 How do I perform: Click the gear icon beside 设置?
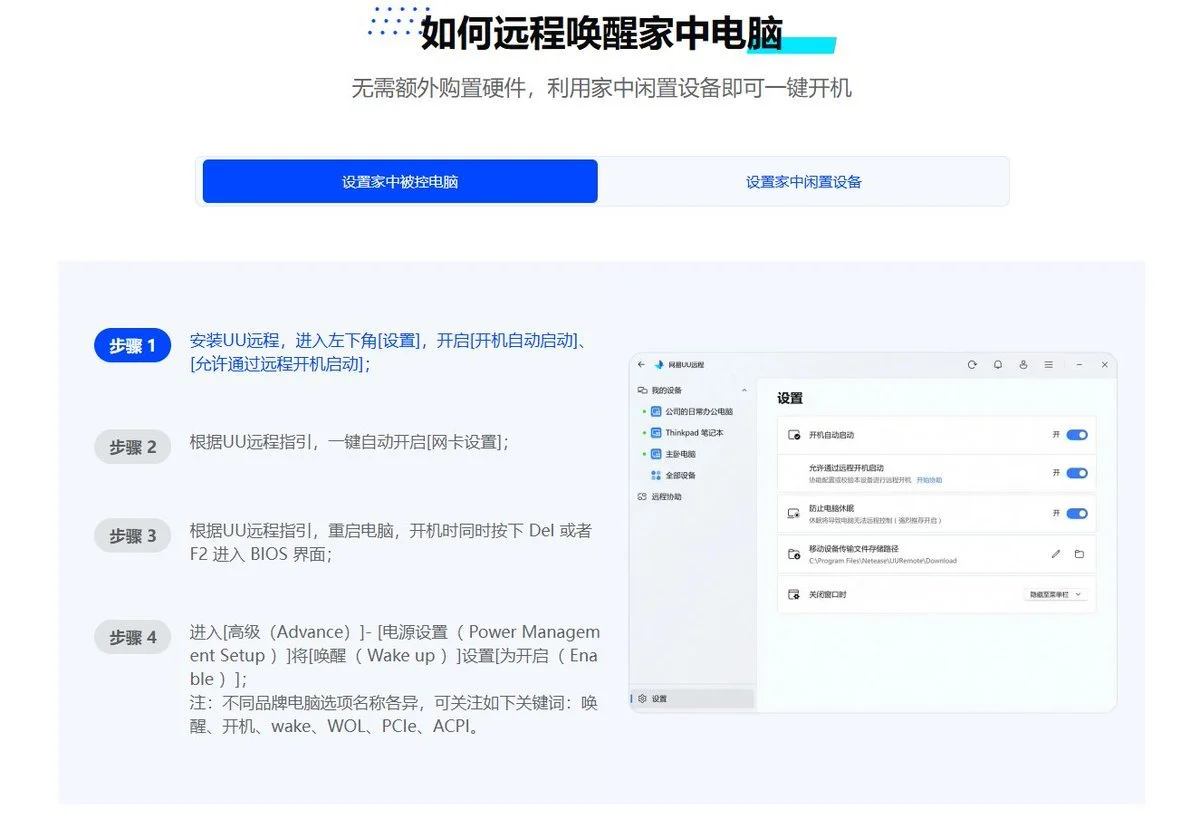pos(642,699)
